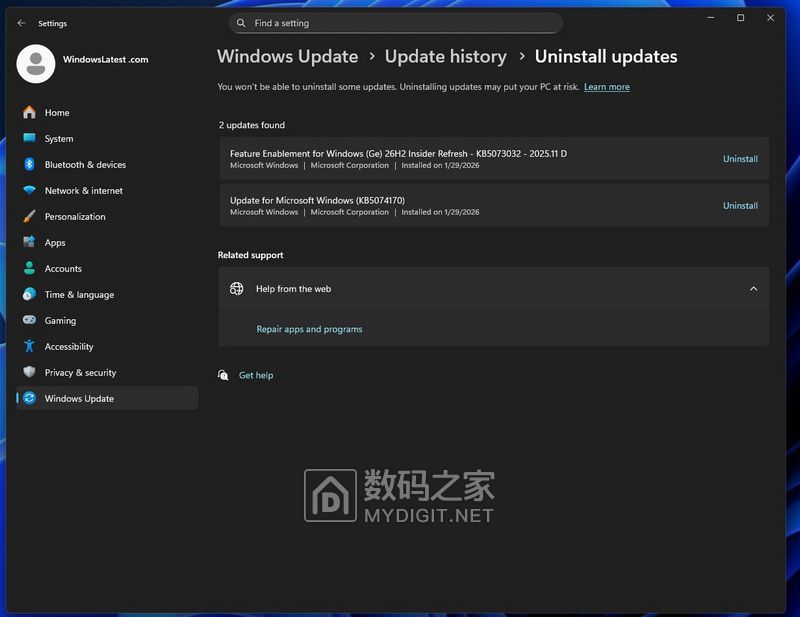Click the Time & language globe-clock icon
The image size is (800, 617).
[x=30, y=294]
